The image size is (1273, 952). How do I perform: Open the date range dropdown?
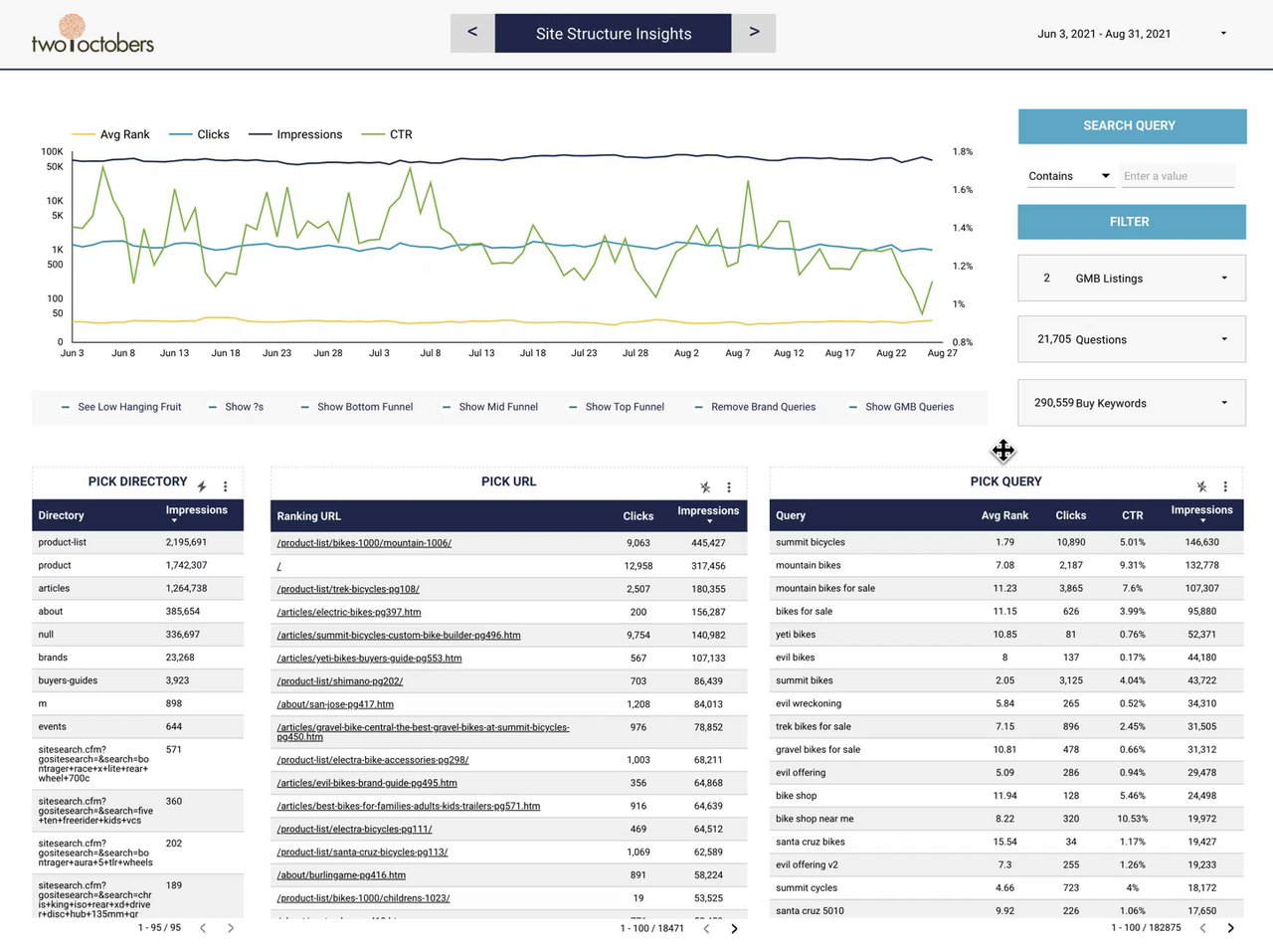tap(1132, 34)
